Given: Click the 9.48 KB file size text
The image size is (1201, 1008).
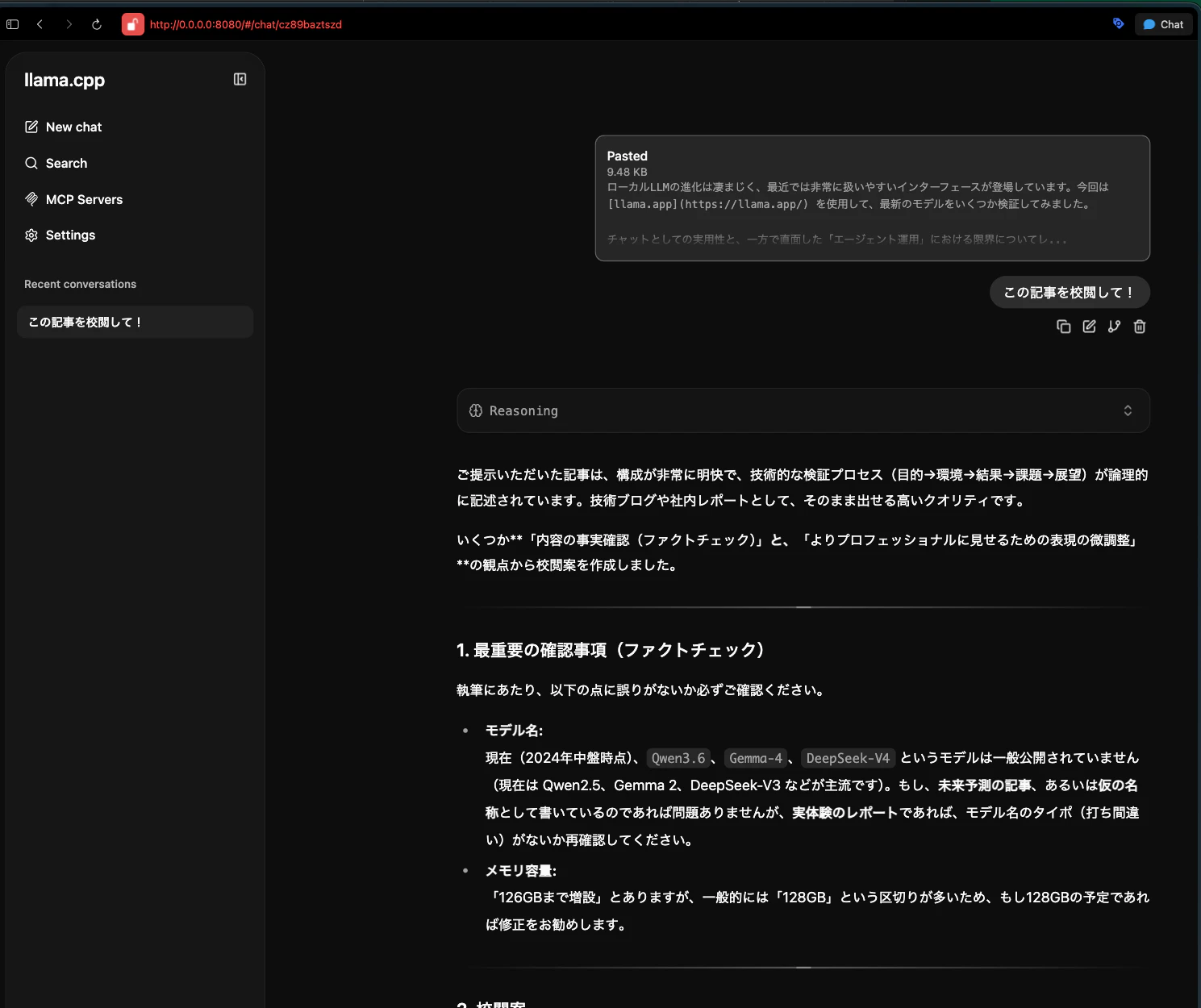Looking at the screenshot, I should (627, 172).
